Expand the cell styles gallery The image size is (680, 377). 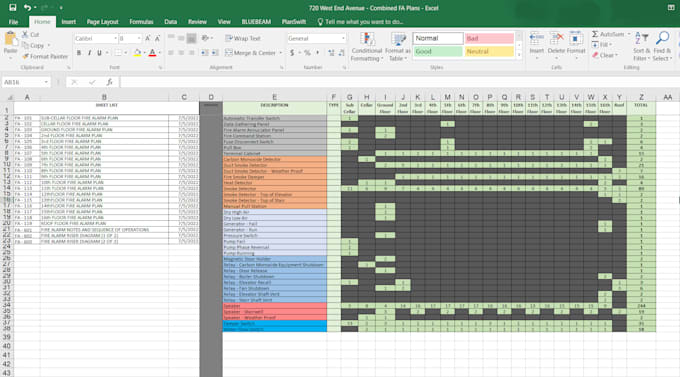(x=519, y=55)
